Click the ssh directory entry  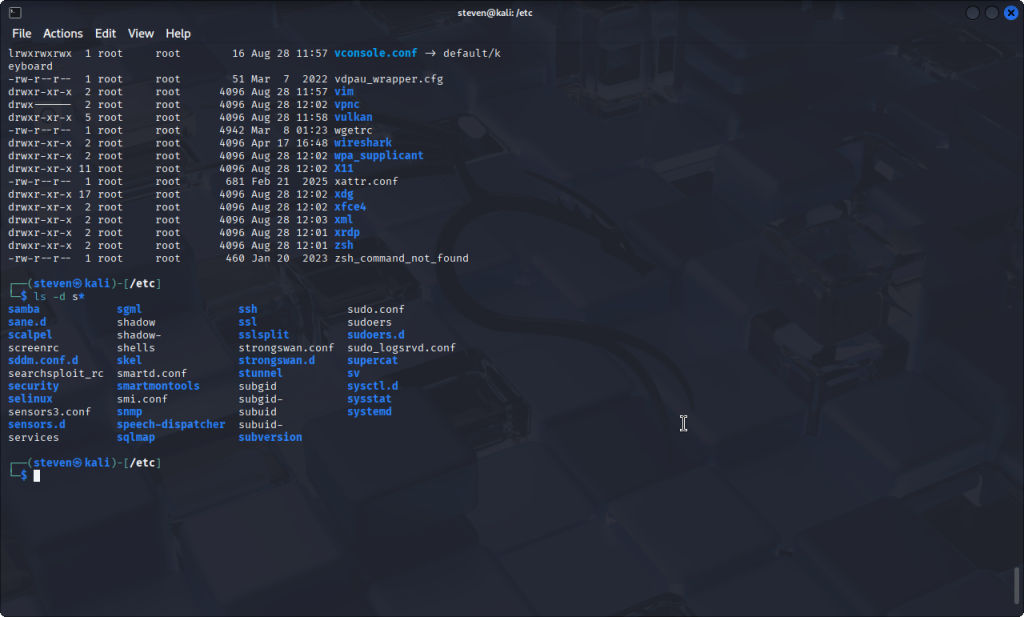point(247,309)
